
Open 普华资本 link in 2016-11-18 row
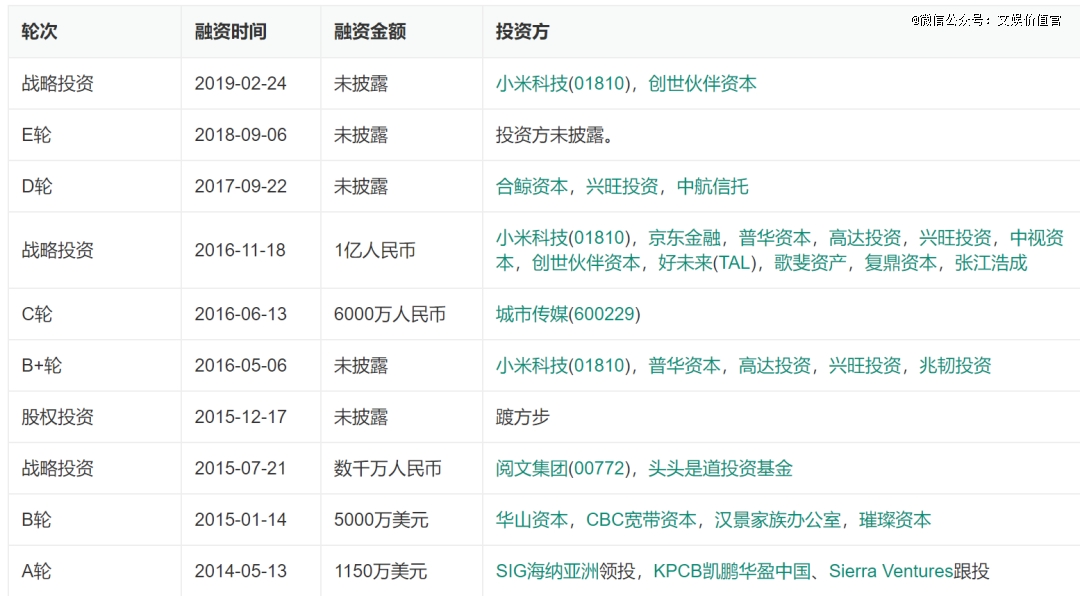click(x=775, y=238)
